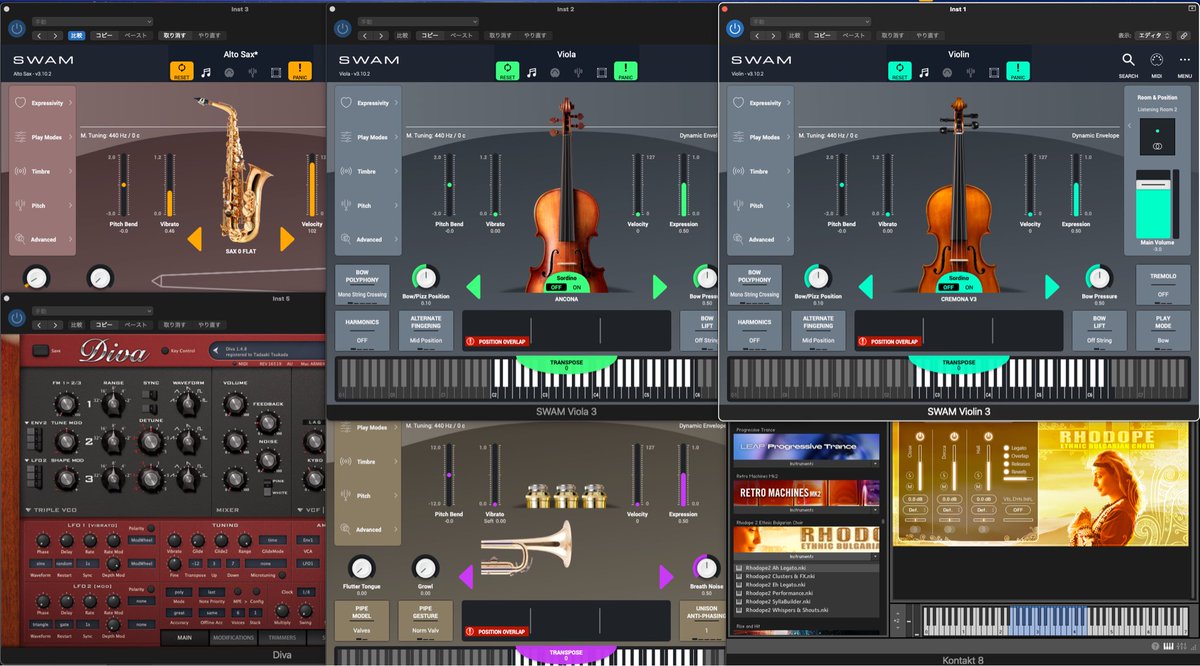Expand Expressivity section in Alto Sax window

click(43, 103)
